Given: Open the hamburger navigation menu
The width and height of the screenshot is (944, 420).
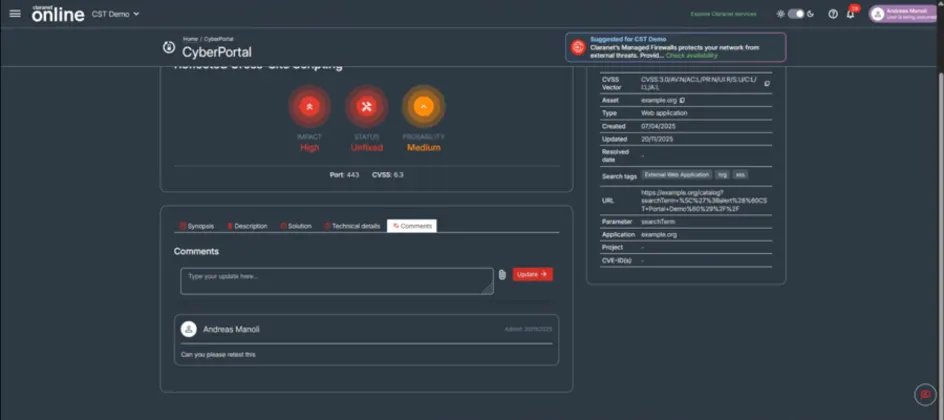Looking at the screenshot, I should tap(15, 14).
